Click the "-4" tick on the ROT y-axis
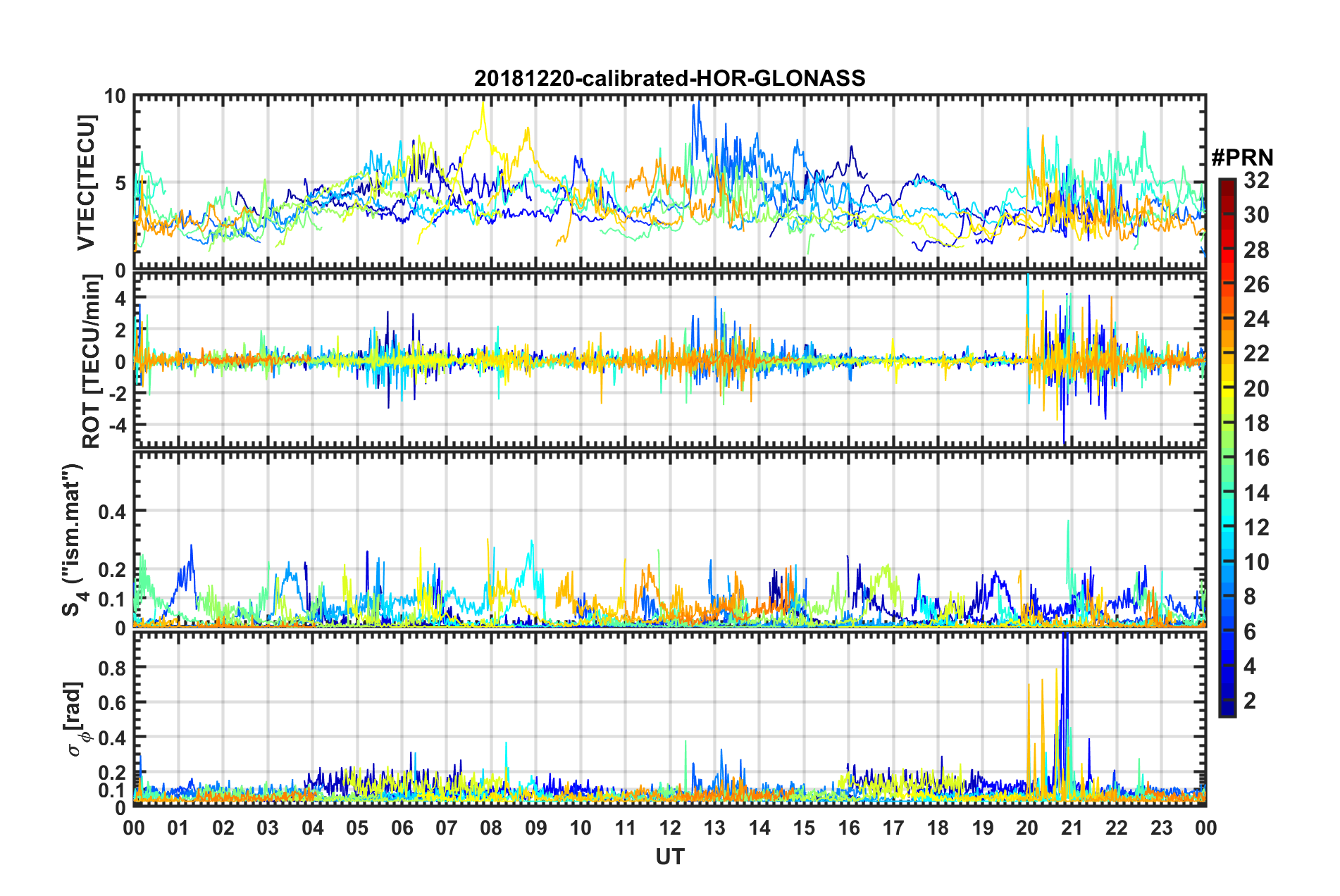 (x=116, y=425)
